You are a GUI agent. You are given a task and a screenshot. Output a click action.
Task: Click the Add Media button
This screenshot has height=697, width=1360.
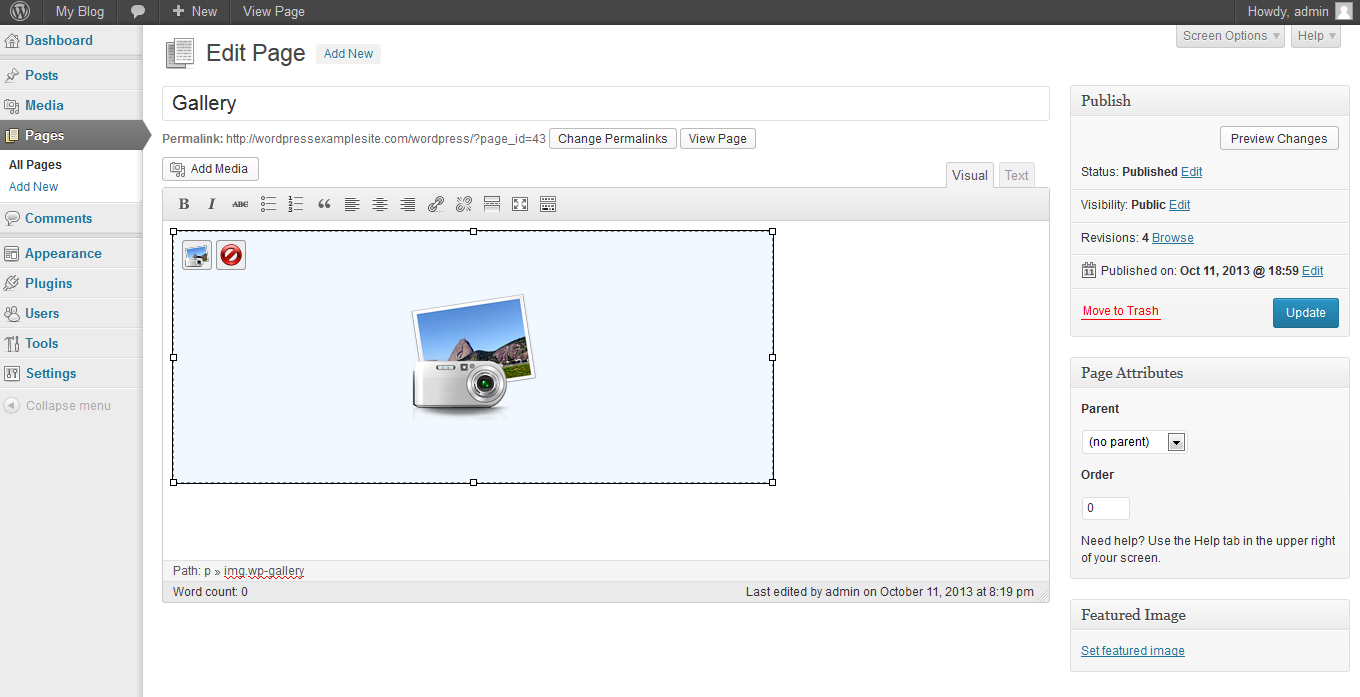(x=210, y=169)
